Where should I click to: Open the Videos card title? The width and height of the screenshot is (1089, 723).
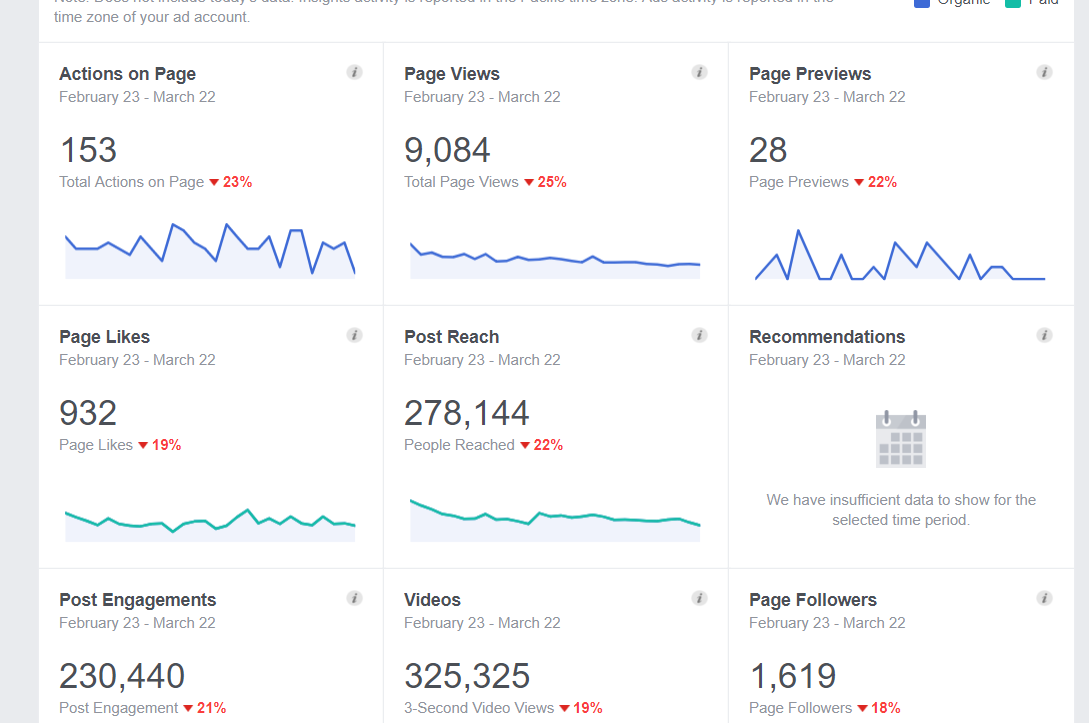coord(433,599)
